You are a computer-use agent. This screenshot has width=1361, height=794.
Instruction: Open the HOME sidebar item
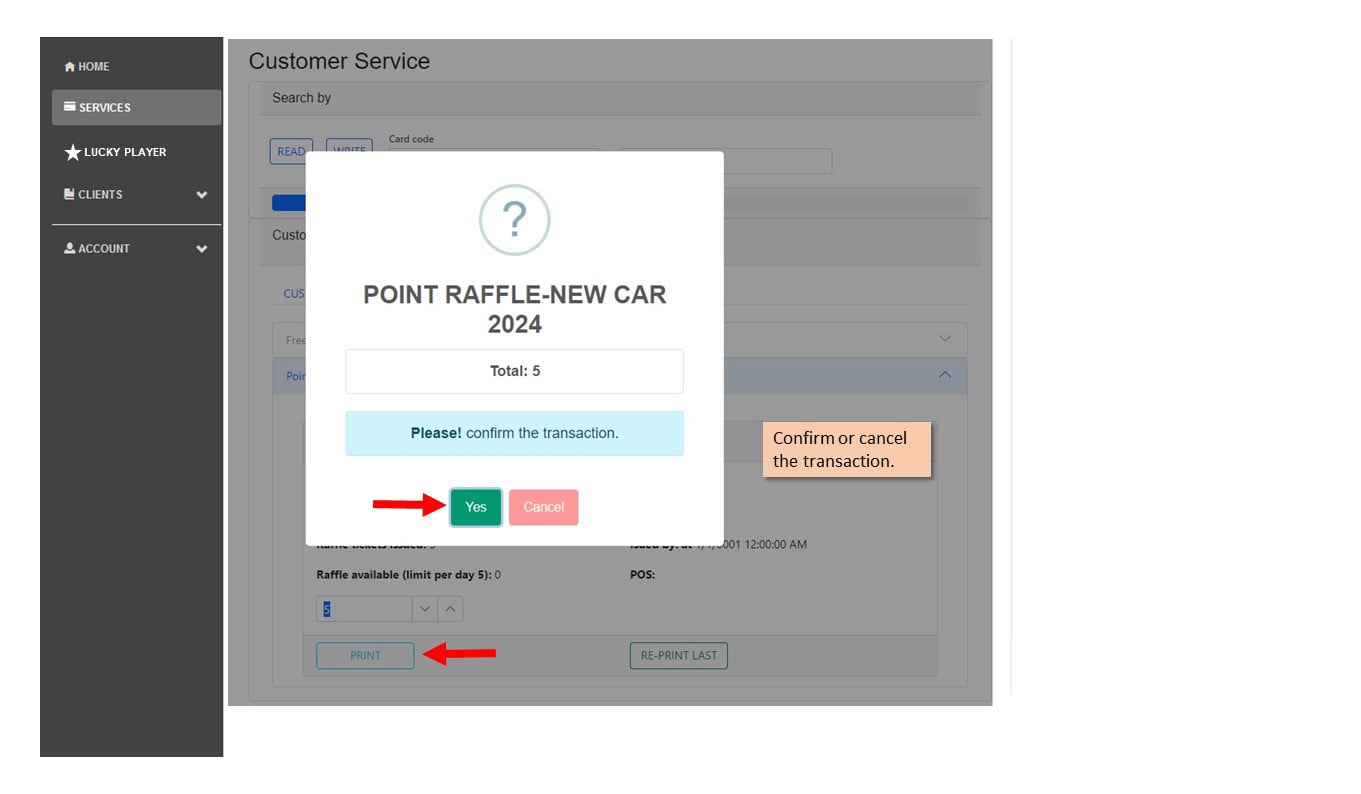[87, 67]
